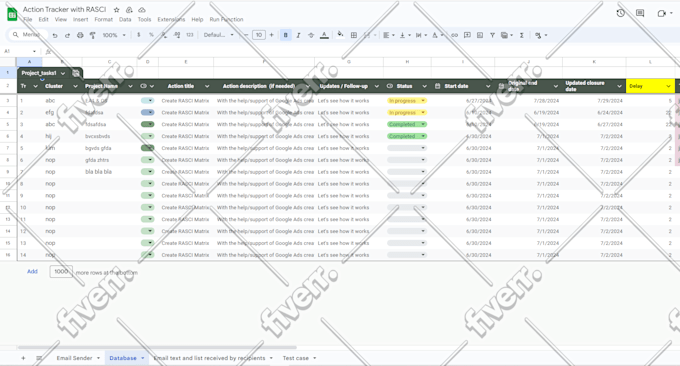The width and height of the screenshot is (680, 366).
Task: Open the 123 more formats menu
Action: point(190,35)
